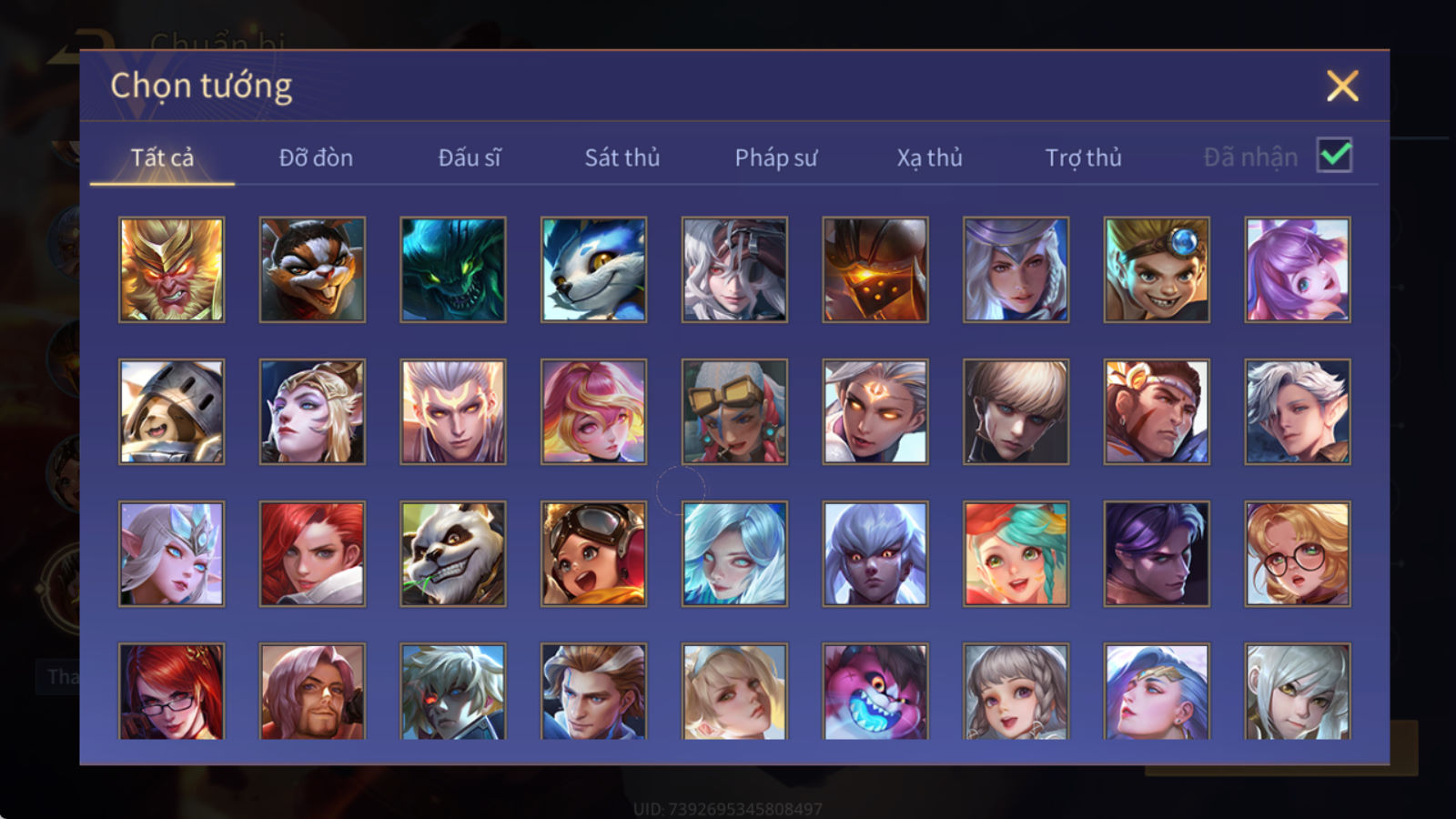Pick the purple-haired fairy girl hero
Image resolution: width=1456 pixels, height=819 pixels.
(x=1298, y=269)
